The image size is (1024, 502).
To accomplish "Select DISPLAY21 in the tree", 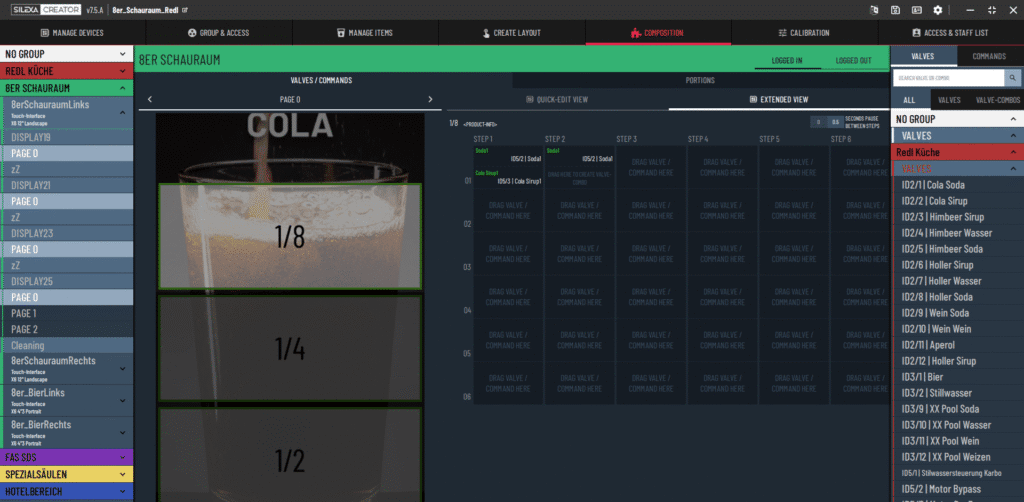I will point(67,185).
